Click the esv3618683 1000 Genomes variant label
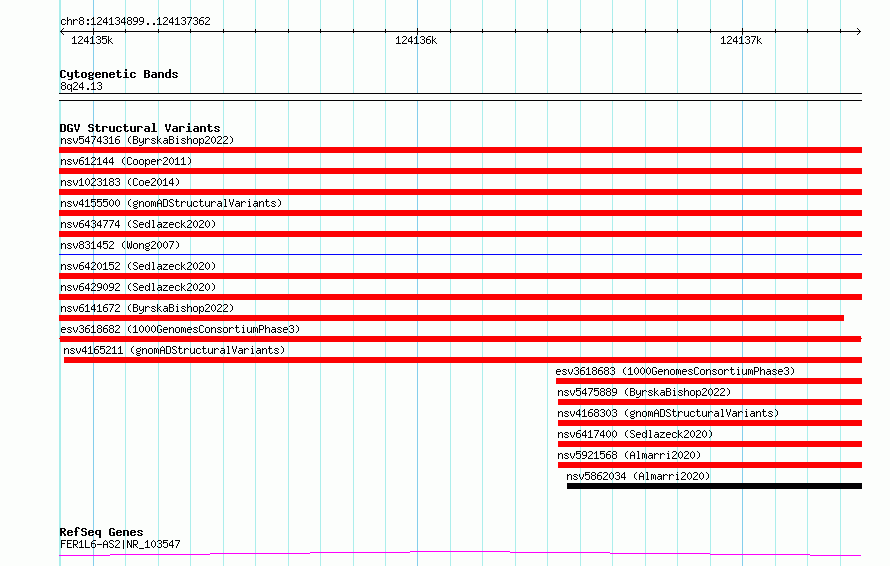The width and height of the screenshot is (890, 566). coord(675,371)
